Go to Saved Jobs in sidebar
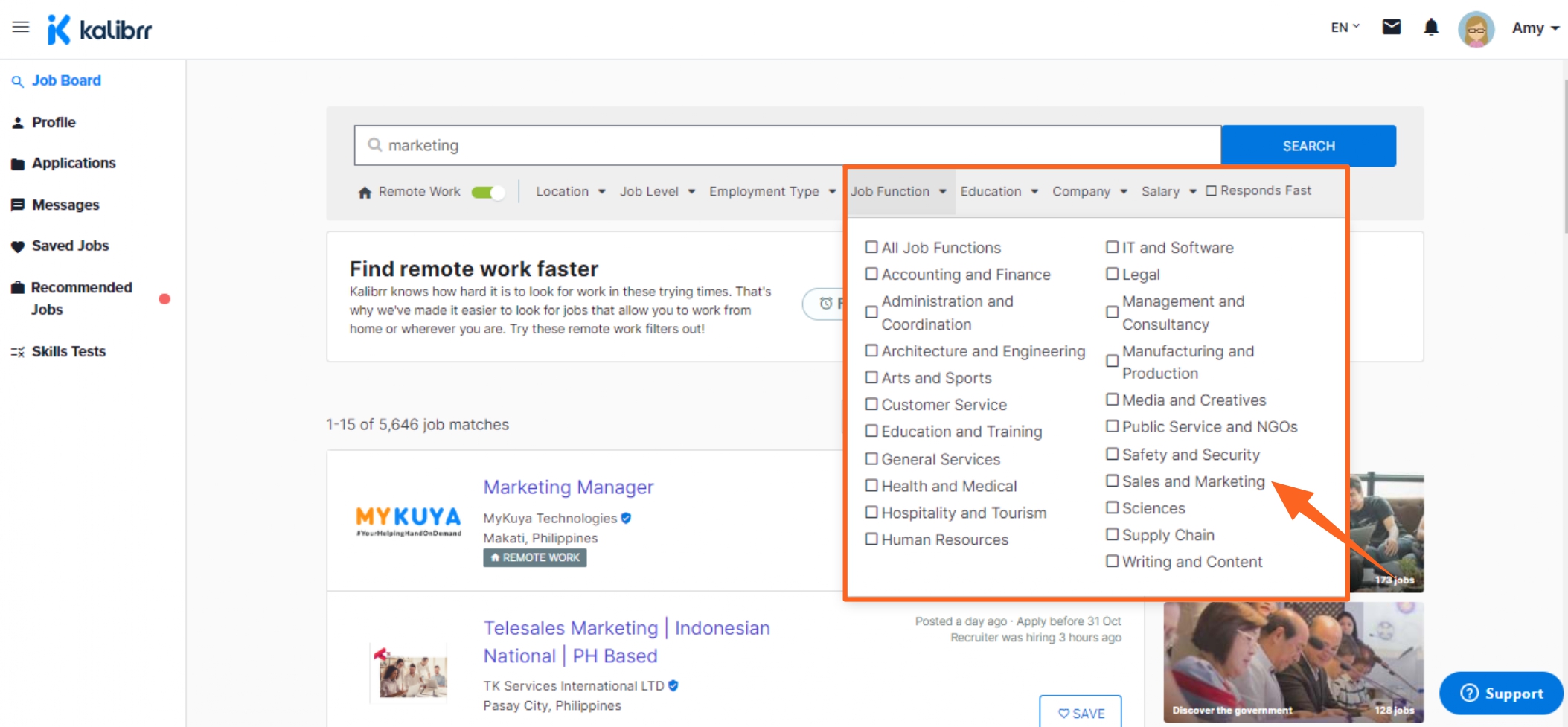 70,246
